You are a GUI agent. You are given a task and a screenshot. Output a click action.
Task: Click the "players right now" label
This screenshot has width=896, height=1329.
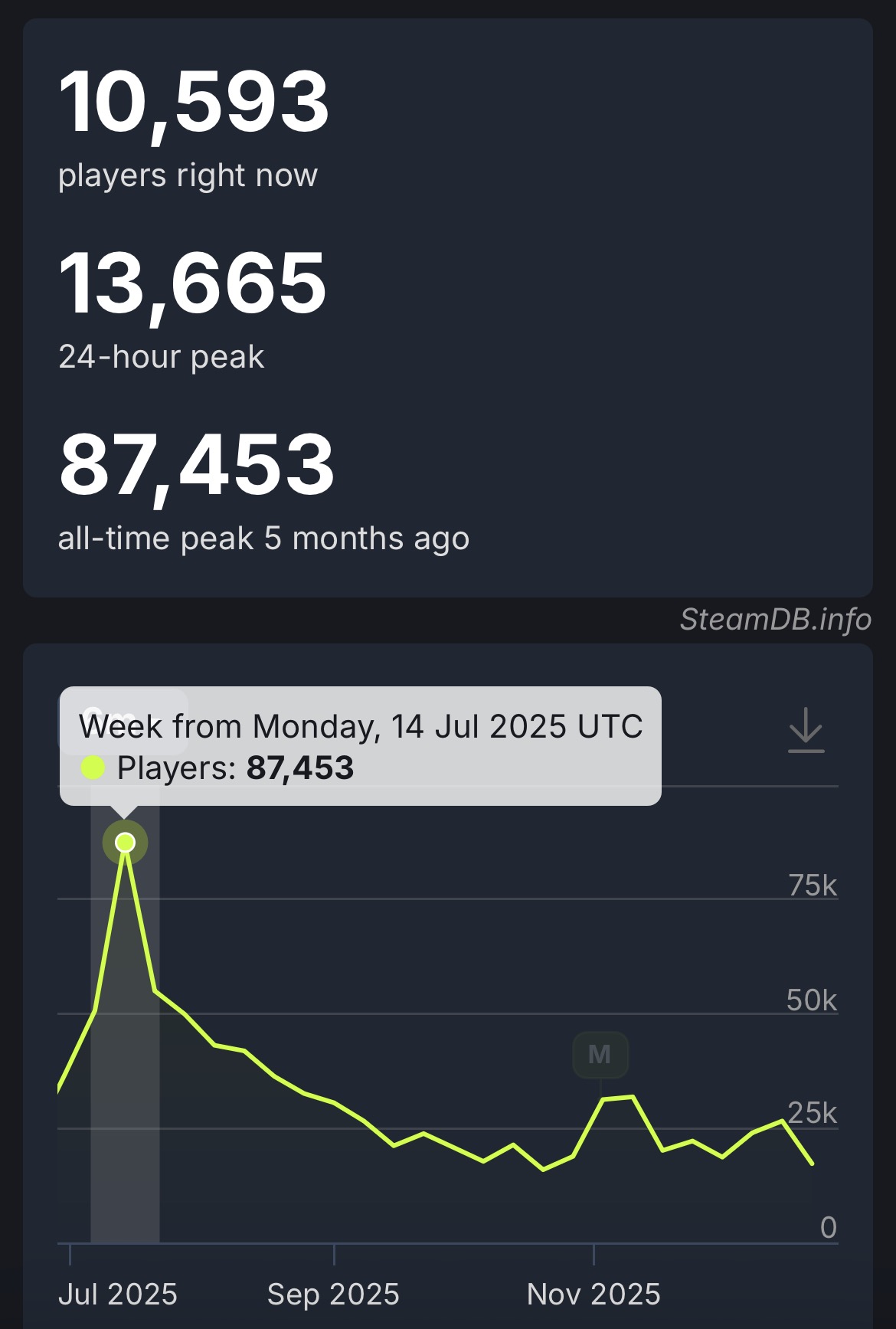[x=188, y=175]
